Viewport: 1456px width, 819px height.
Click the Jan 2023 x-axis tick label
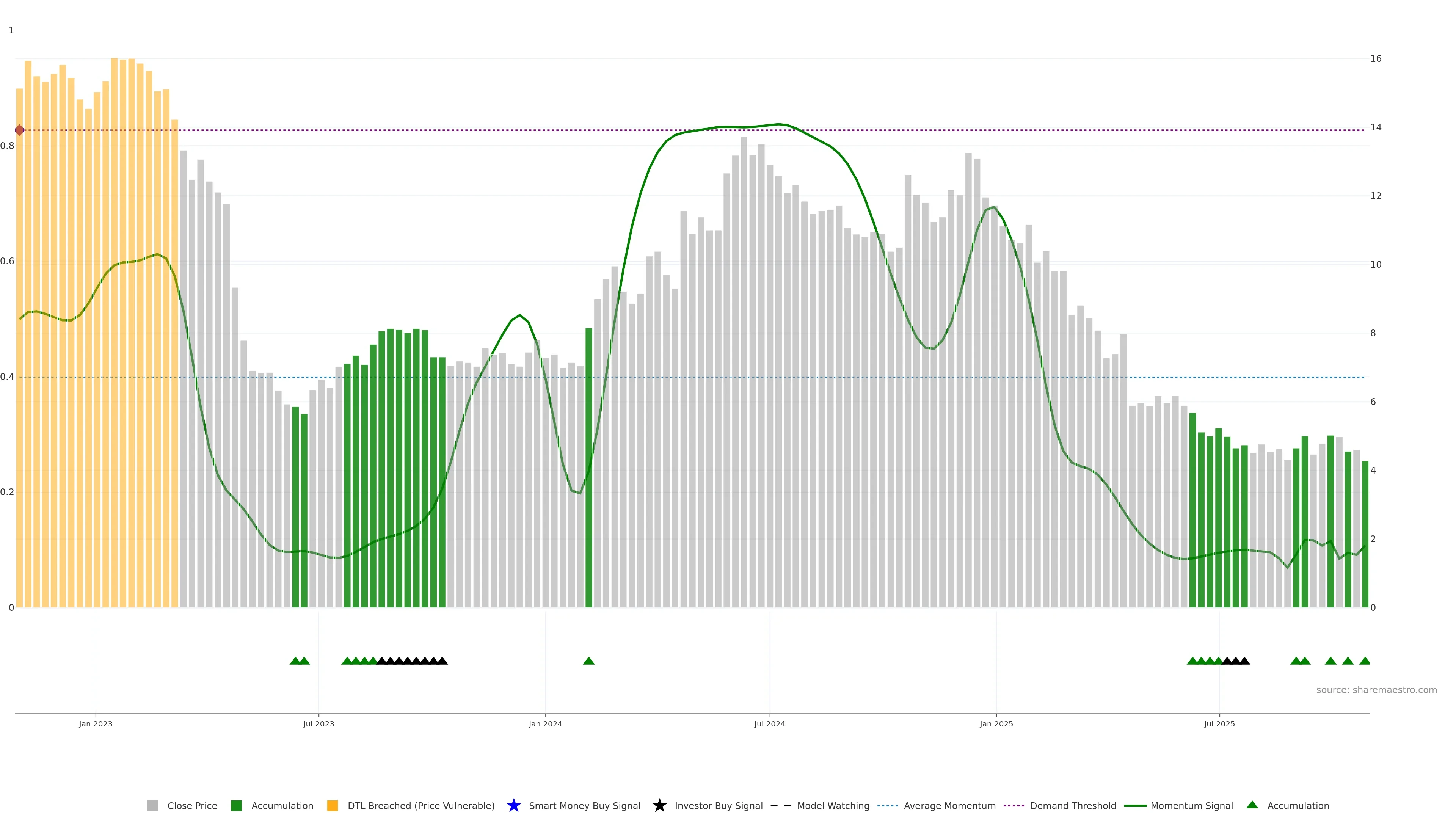[96, 724]
